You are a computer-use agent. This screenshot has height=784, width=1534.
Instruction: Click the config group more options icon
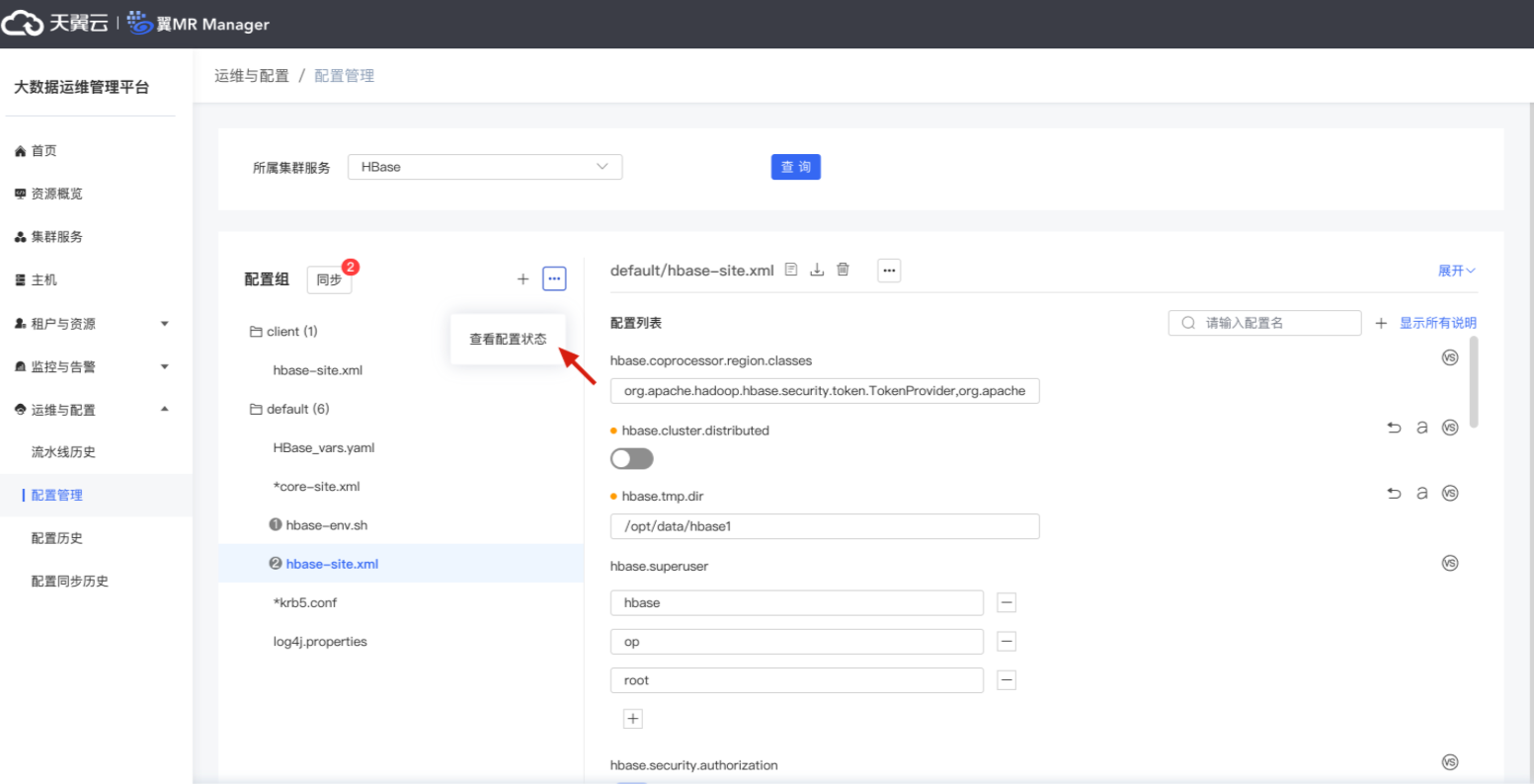click(554, 279)
